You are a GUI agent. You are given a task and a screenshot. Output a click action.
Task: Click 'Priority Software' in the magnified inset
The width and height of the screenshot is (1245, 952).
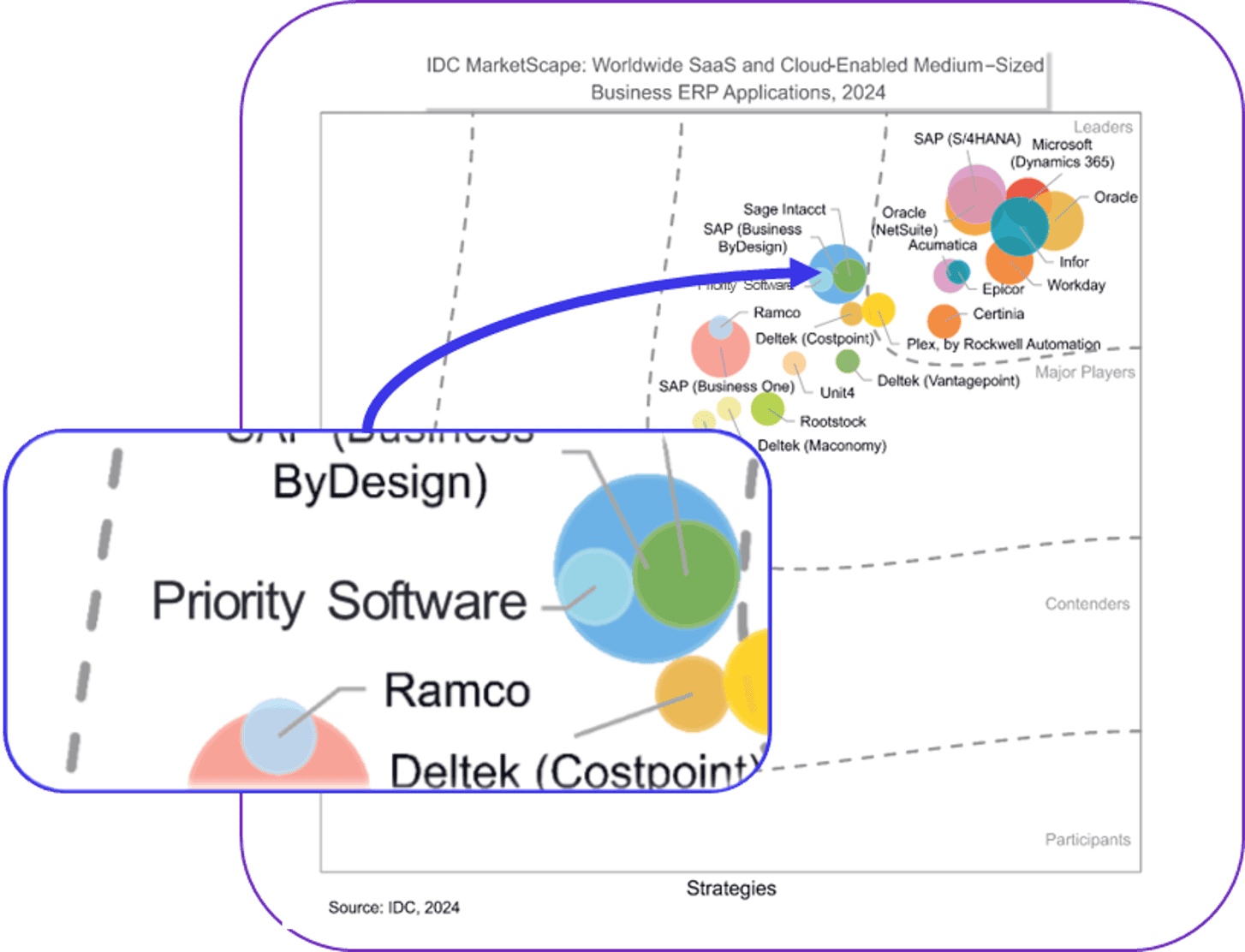(339, 601)
